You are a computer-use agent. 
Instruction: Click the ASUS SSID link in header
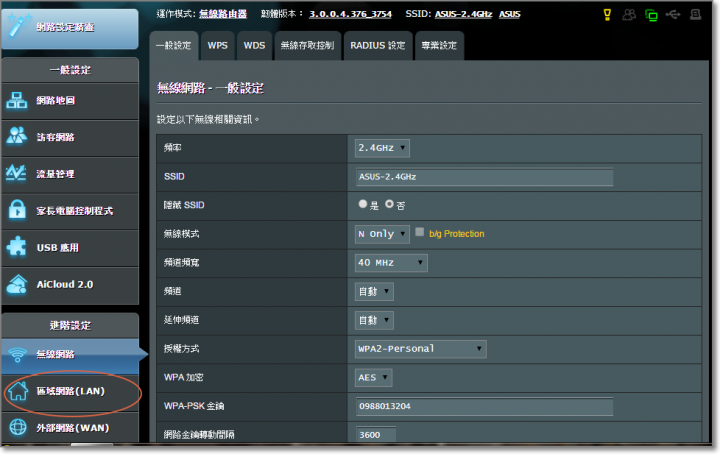click(x=510, y=14)
